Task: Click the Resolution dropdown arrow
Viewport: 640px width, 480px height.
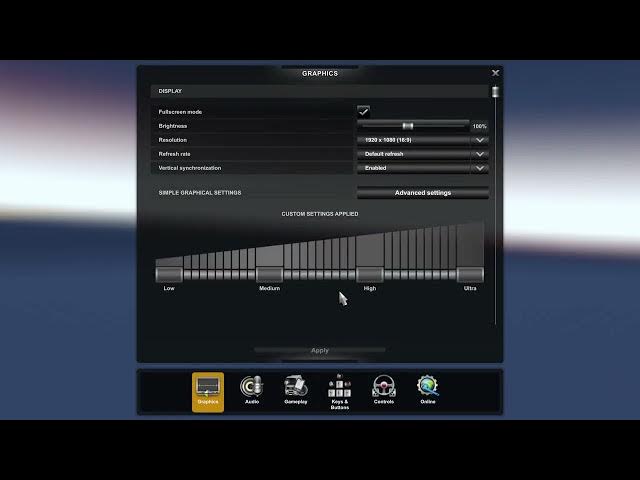Action: pyautogui.click(x=480, y=140)
